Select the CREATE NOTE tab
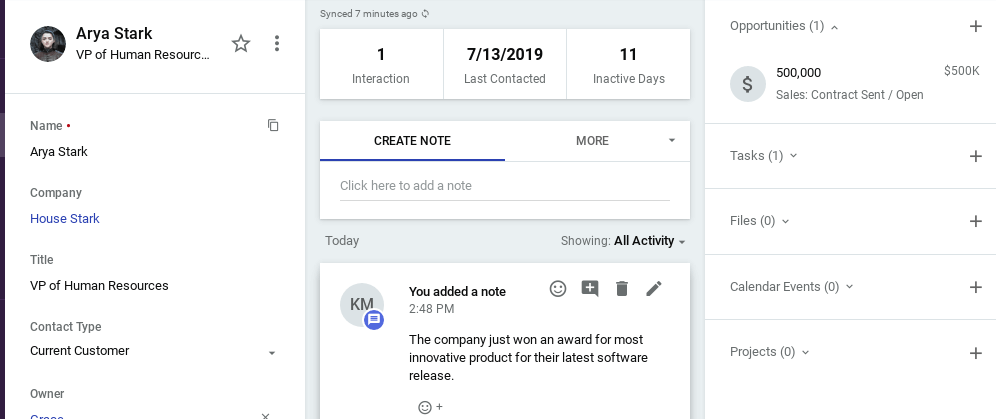 pyautogui.click(x=412, y=141)
